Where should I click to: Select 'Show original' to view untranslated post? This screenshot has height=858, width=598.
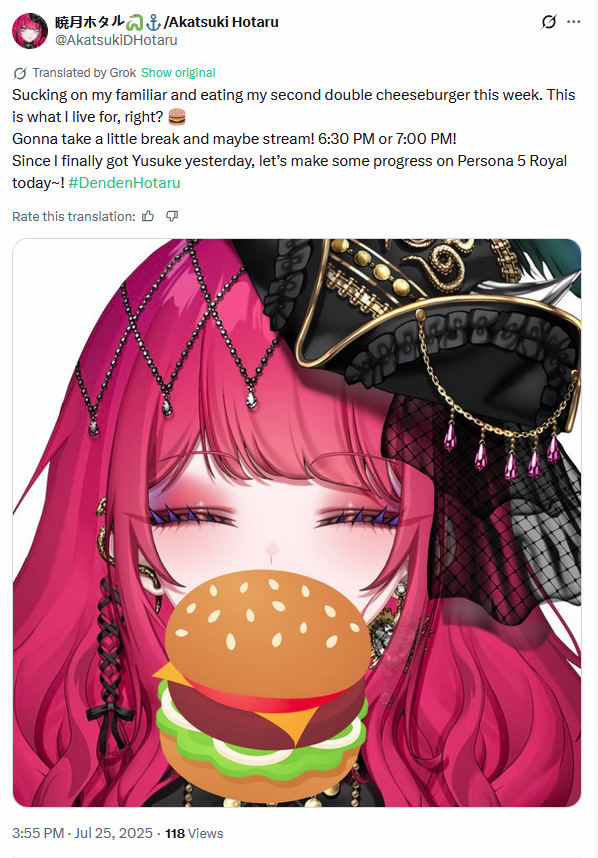(178, 73)
